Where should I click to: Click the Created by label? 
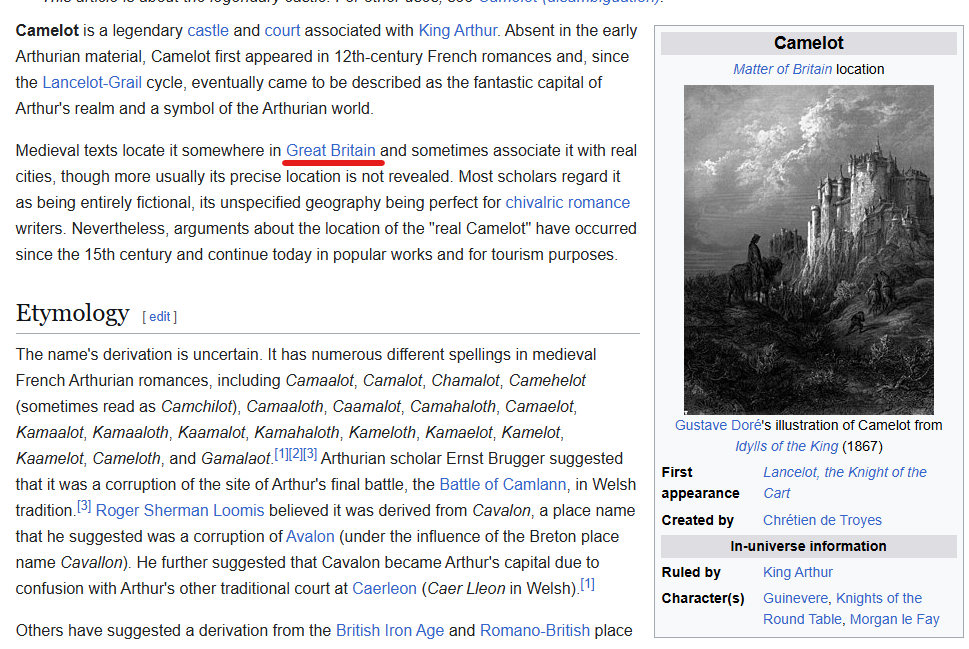tap(697, 520)
